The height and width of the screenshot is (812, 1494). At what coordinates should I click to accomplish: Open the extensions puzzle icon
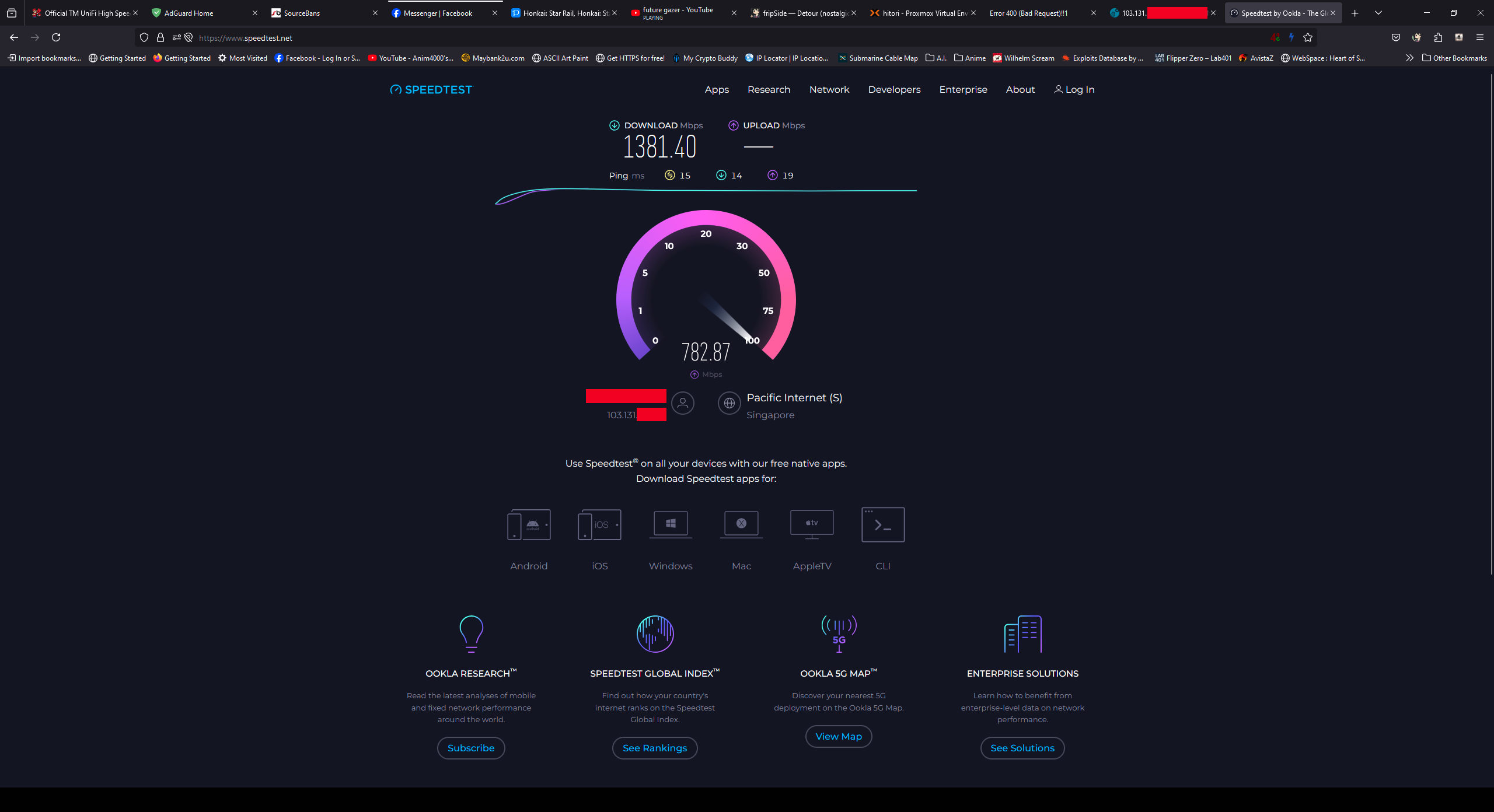[x=1438, y=37]
